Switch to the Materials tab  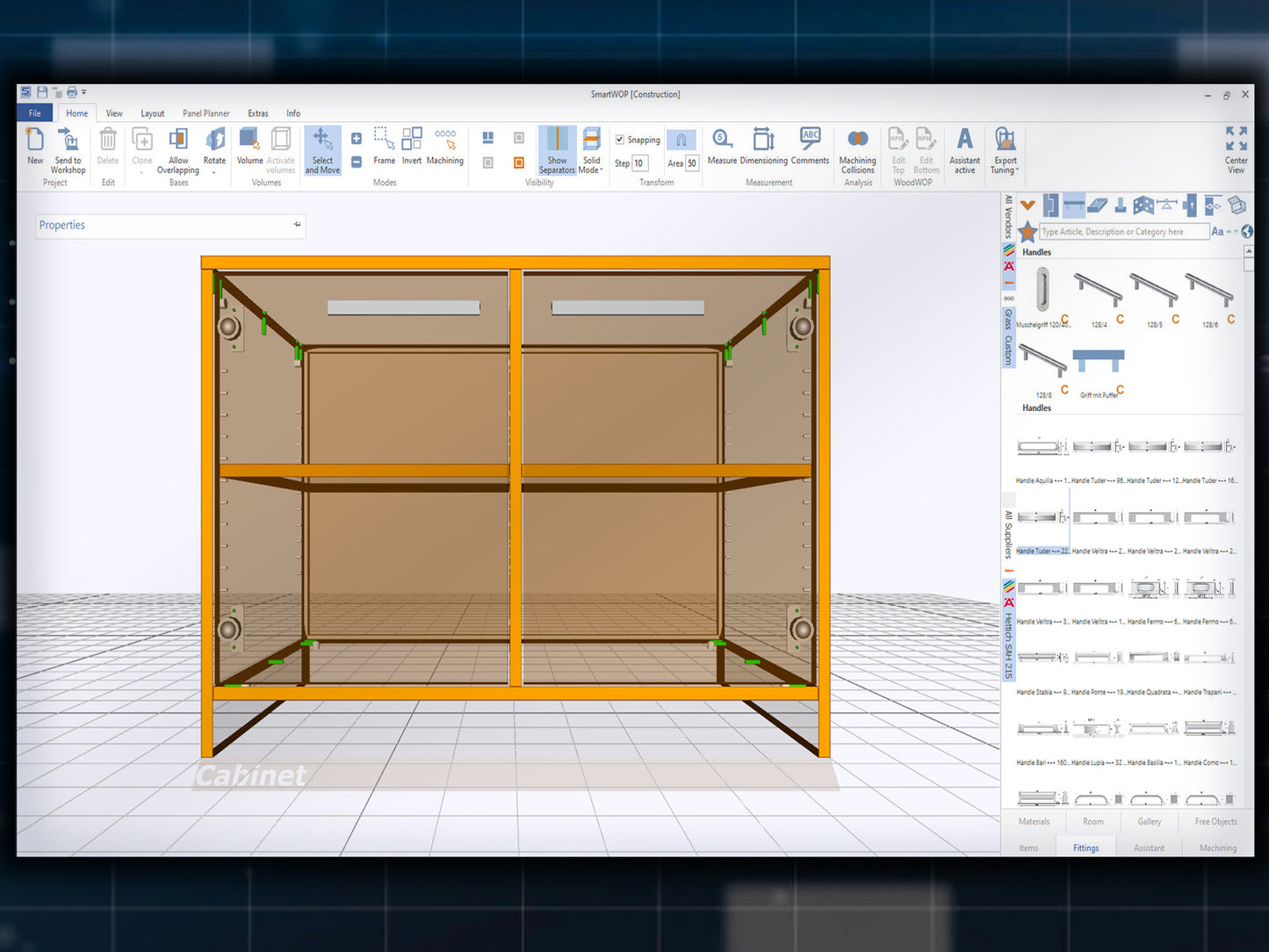[1034, 822]
